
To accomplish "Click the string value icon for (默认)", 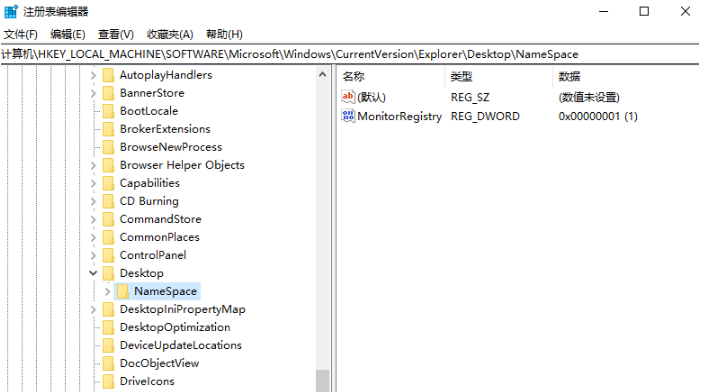I will point(348,97).
